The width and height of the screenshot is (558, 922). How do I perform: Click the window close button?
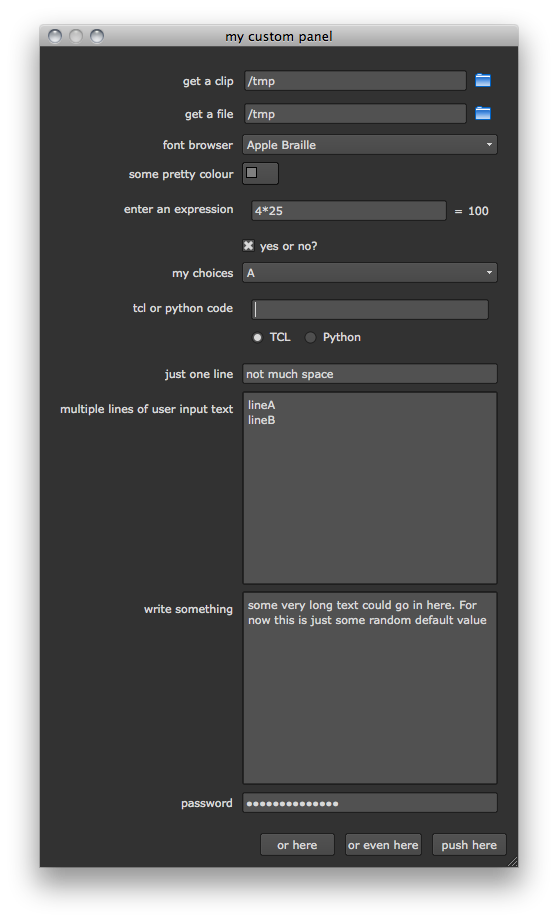point(55,36)
